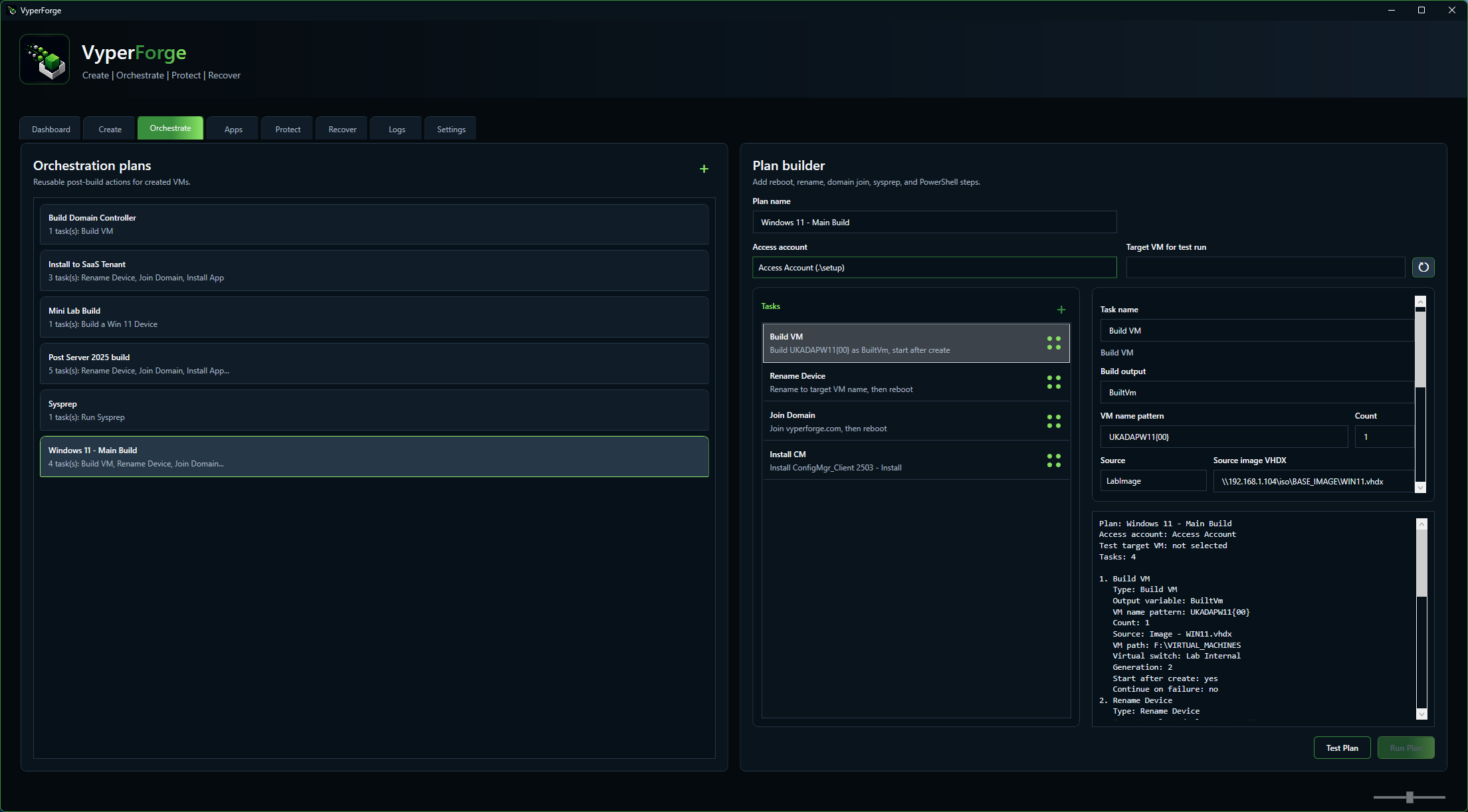
Task: Select the Post Server 2025 build plan
Action: point(374,363)
